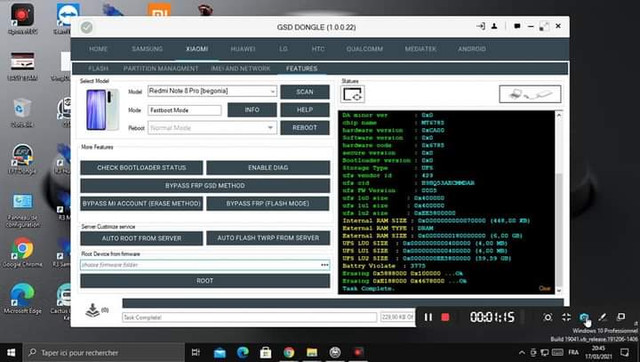Screen dimensions: 640x362
Task: Click the login arrow icon in title bar
Action: pyautogui.click(x=480, y=27)
